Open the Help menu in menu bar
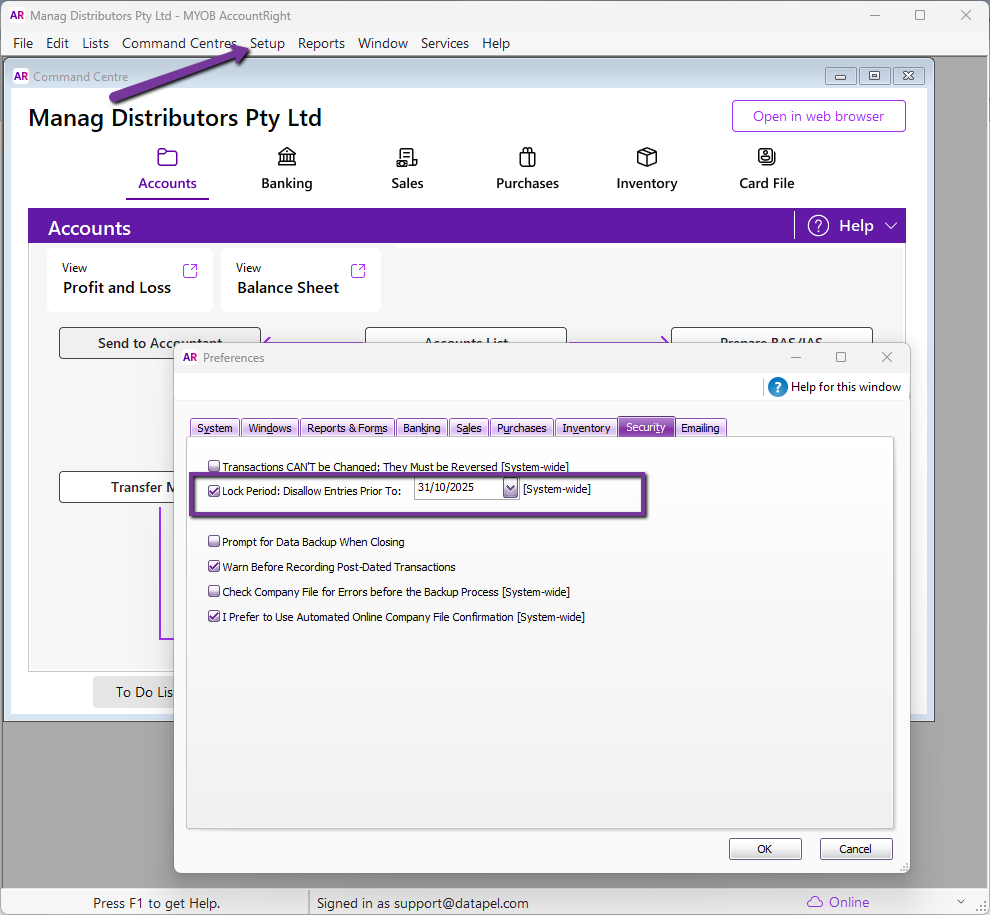Image resolution: width=990 pixels, height=915 pixels. click(x=496, y=44)
